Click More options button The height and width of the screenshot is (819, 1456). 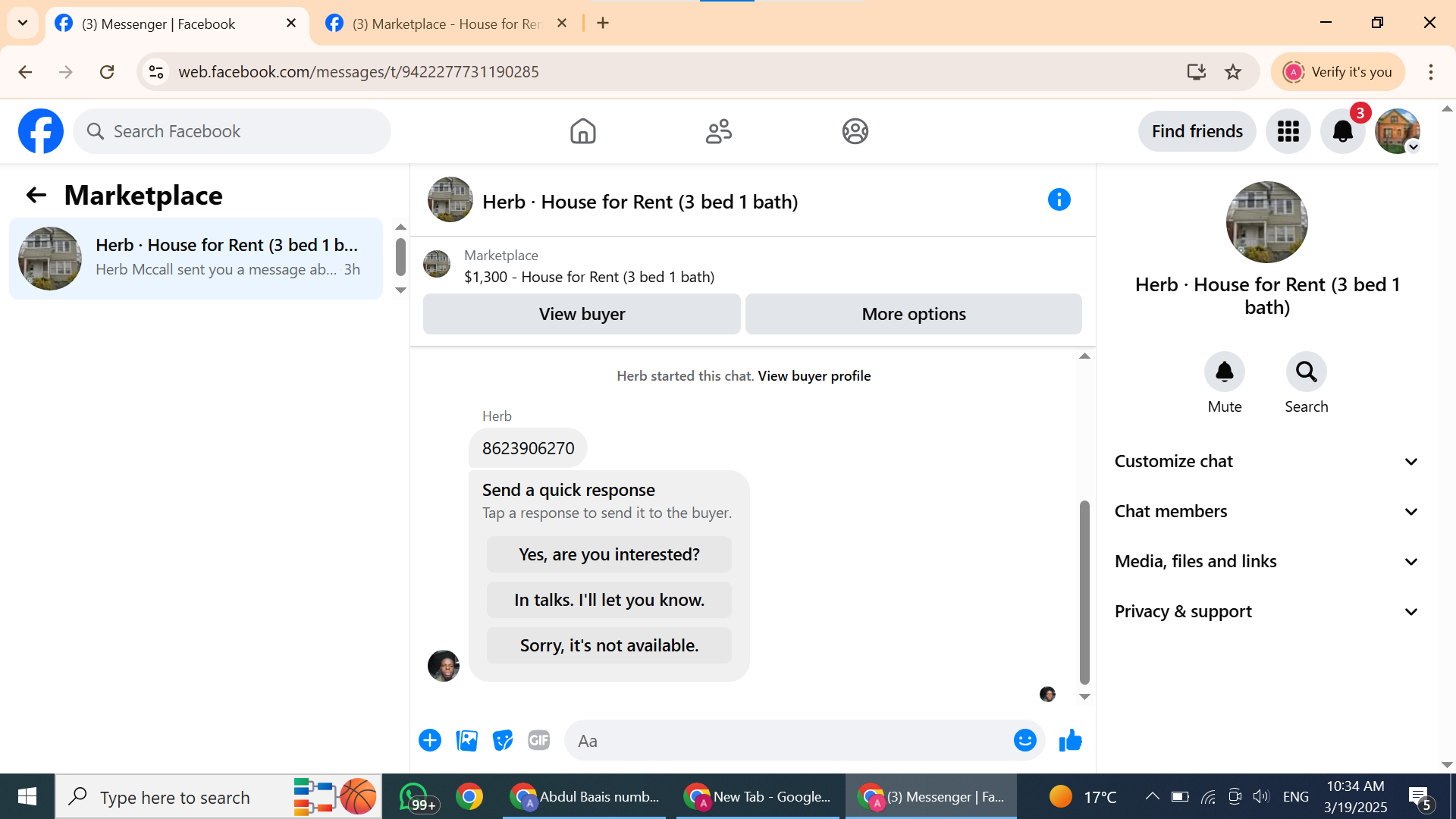point(914,314)
